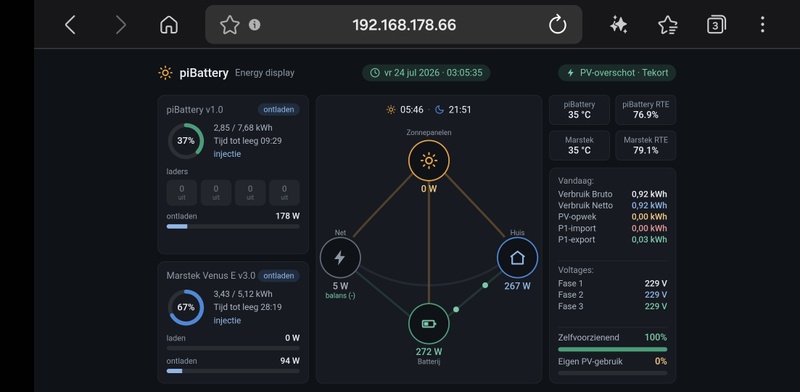Click the sunset moon icon beside 21:51

[x=440, y=110]
